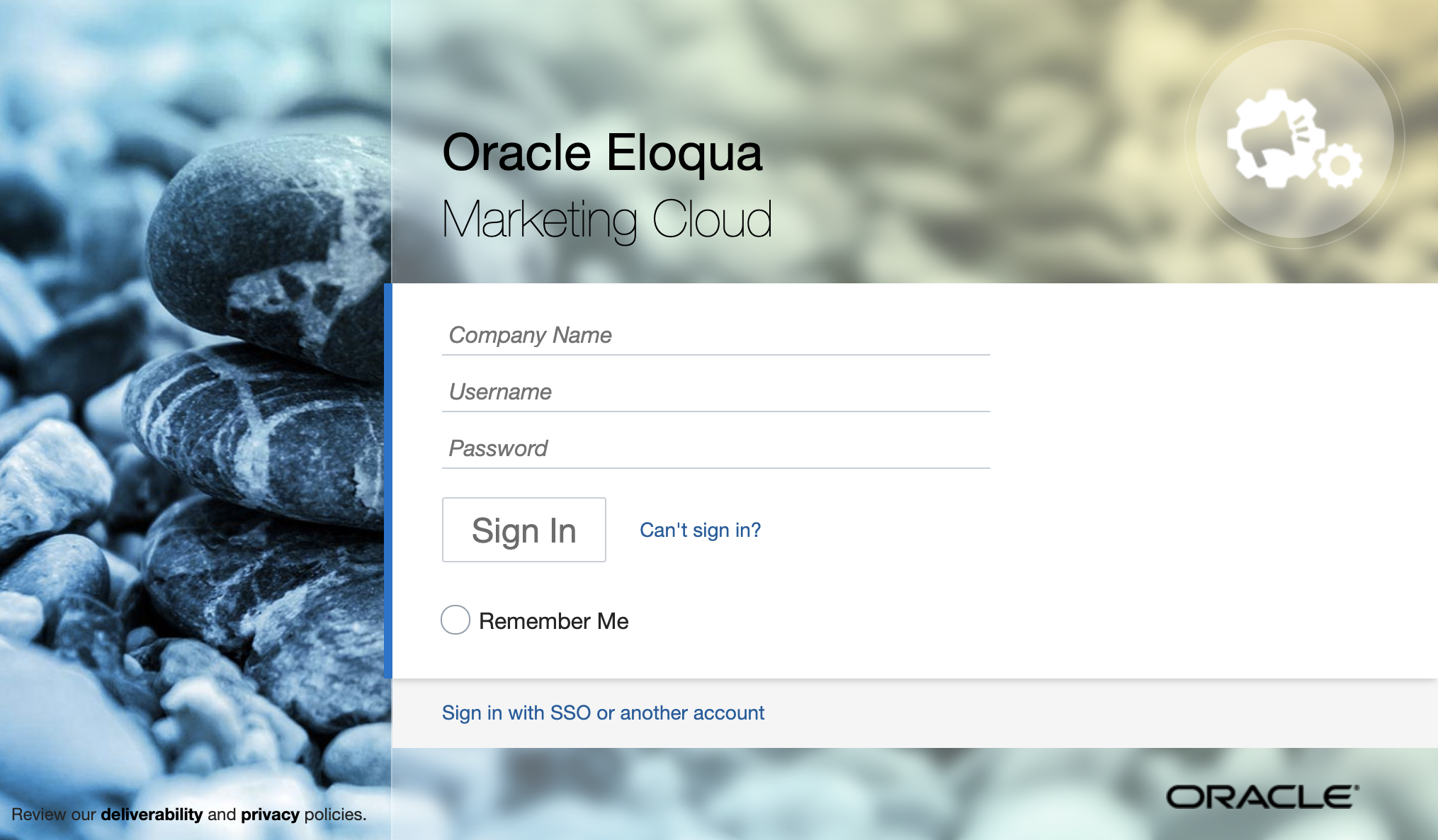Open the privacy policy link

pyautogui.click(x=270, y=815)
